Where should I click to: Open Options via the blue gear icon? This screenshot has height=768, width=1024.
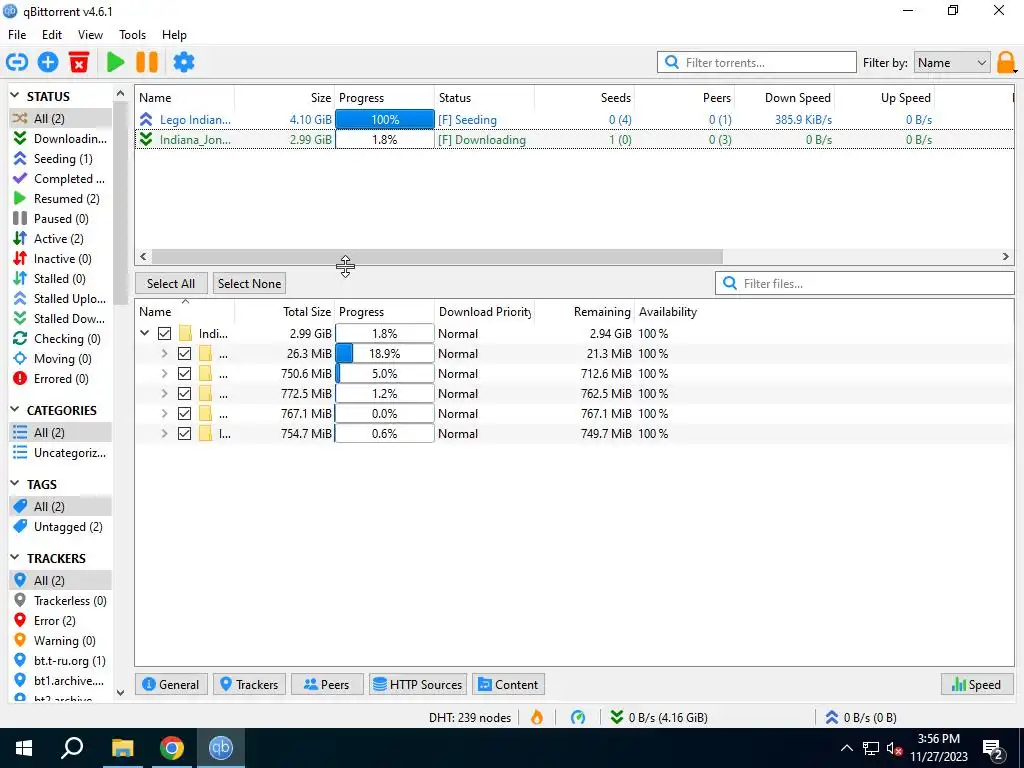(184, 62)
